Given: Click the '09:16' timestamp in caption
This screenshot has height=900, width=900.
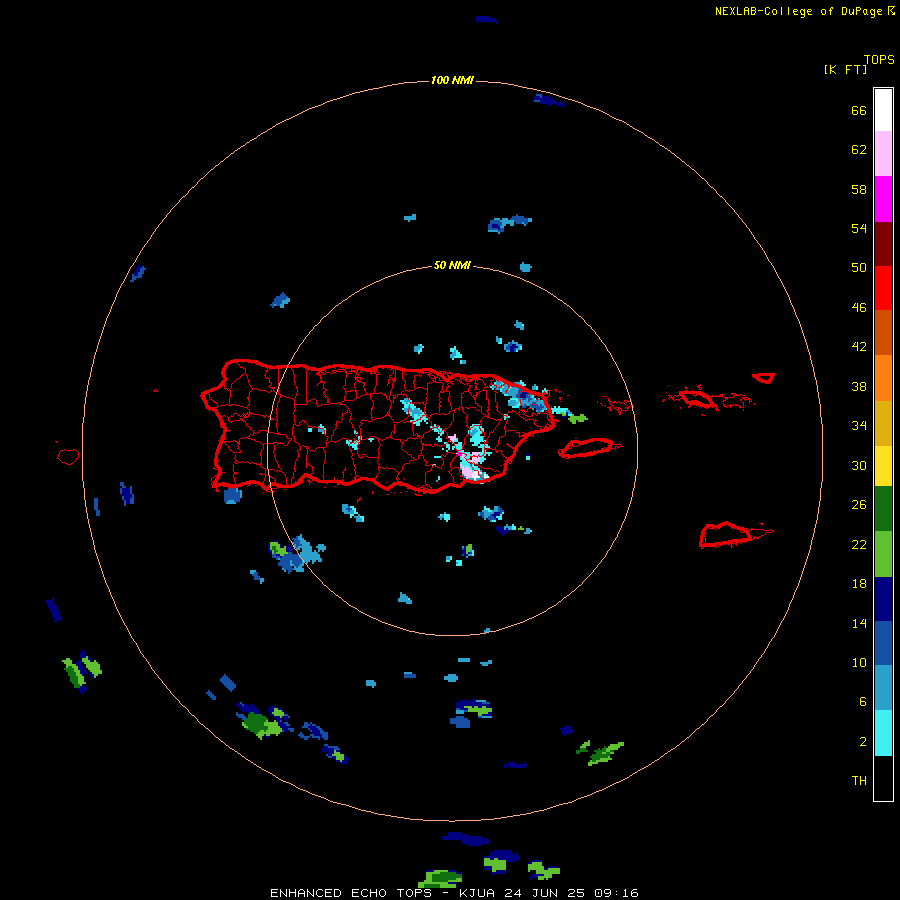Looking at the screenshot, I should tap(617, 893).
